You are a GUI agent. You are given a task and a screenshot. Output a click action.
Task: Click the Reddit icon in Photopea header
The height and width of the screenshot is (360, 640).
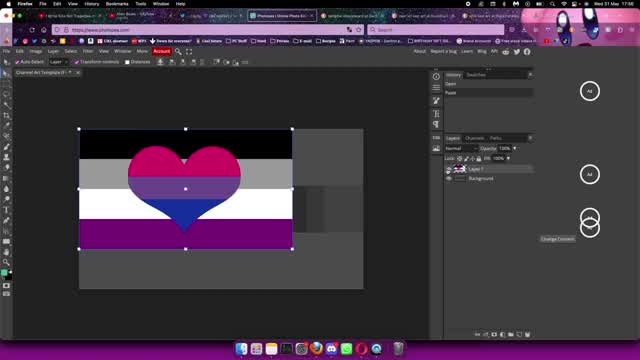(x=506, y=52)
